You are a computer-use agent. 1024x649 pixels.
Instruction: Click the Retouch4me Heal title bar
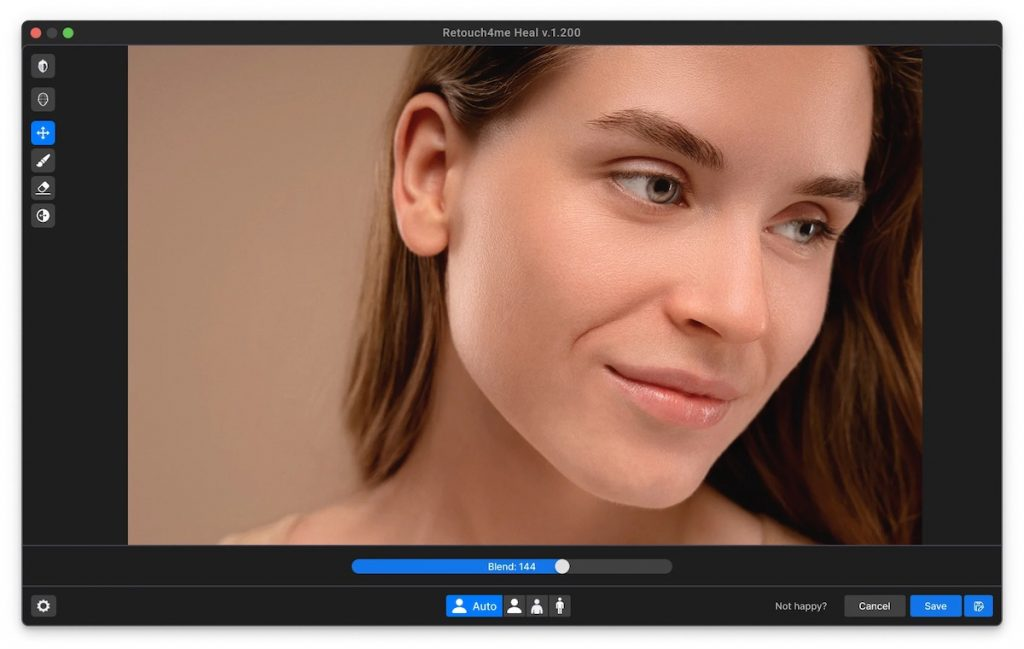(x=511, y=32)
